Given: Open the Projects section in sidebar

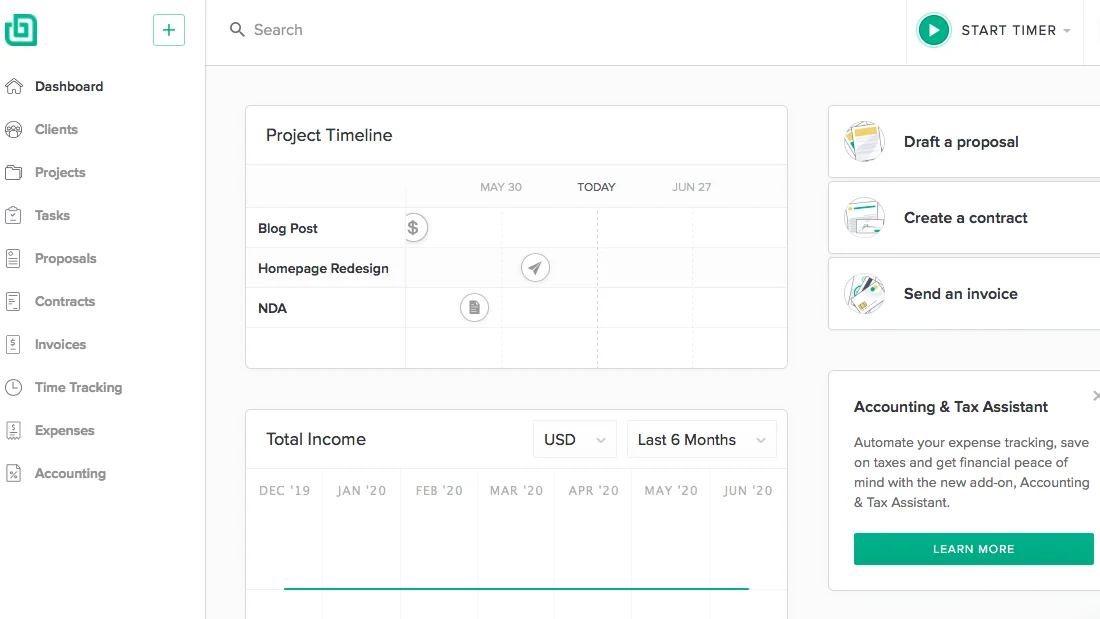Looking at the screenshot, I should [60, 172].
